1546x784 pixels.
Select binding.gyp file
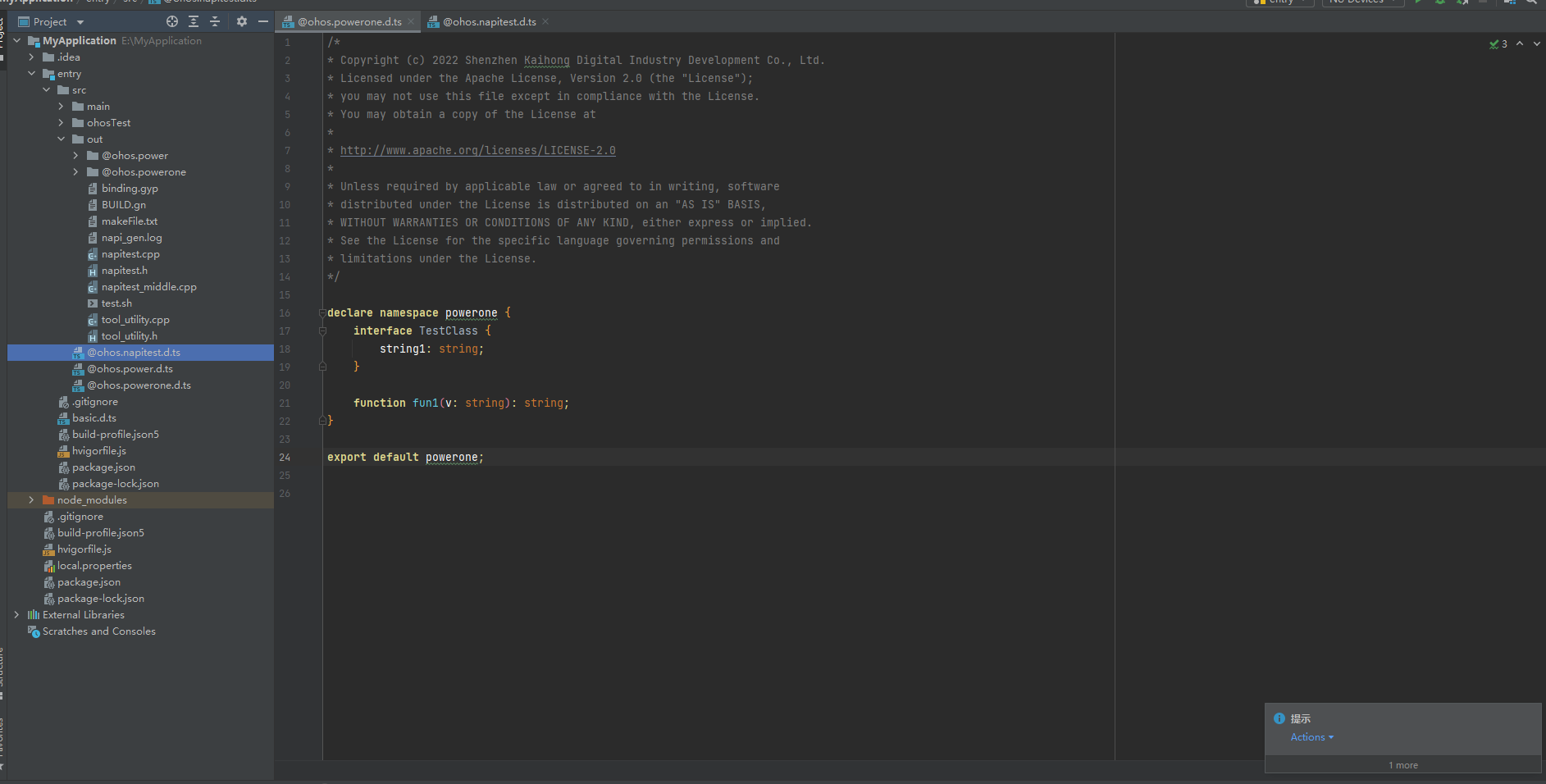(x=130, y=188)
